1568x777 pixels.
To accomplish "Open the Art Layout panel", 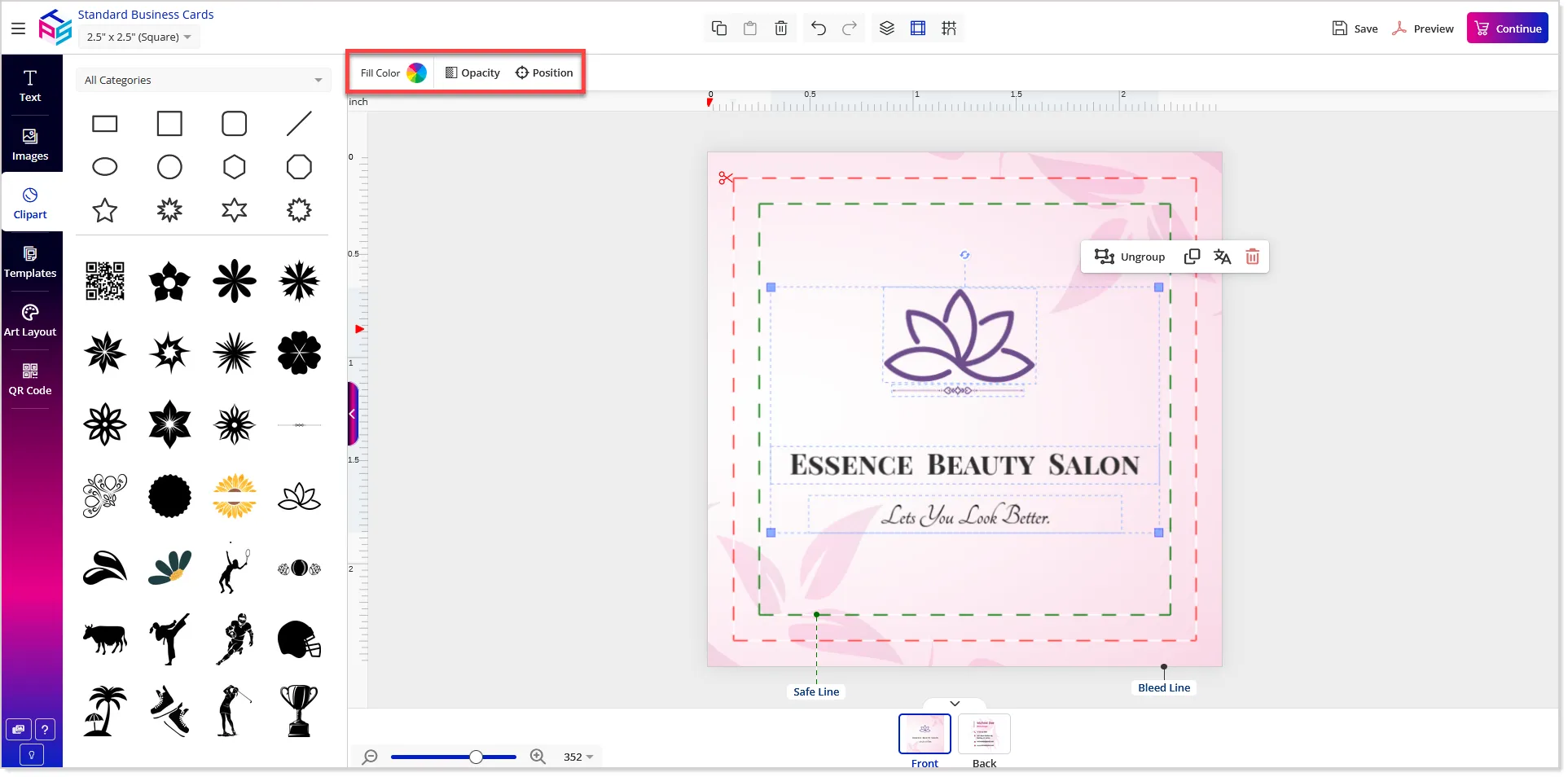I will (30, 320).
